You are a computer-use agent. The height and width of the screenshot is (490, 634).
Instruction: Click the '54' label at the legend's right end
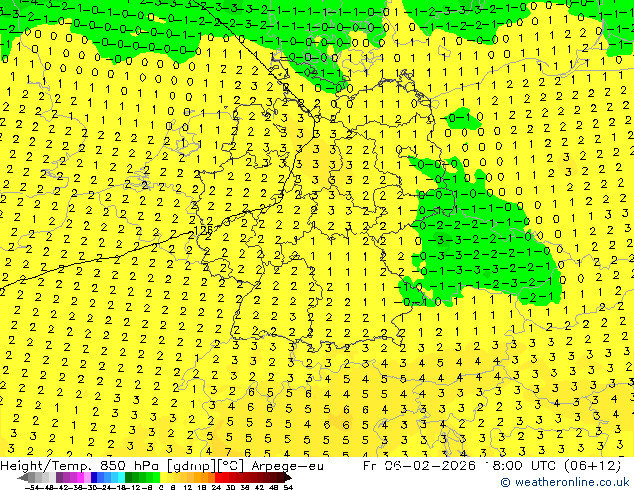click(x=288, y=488)
